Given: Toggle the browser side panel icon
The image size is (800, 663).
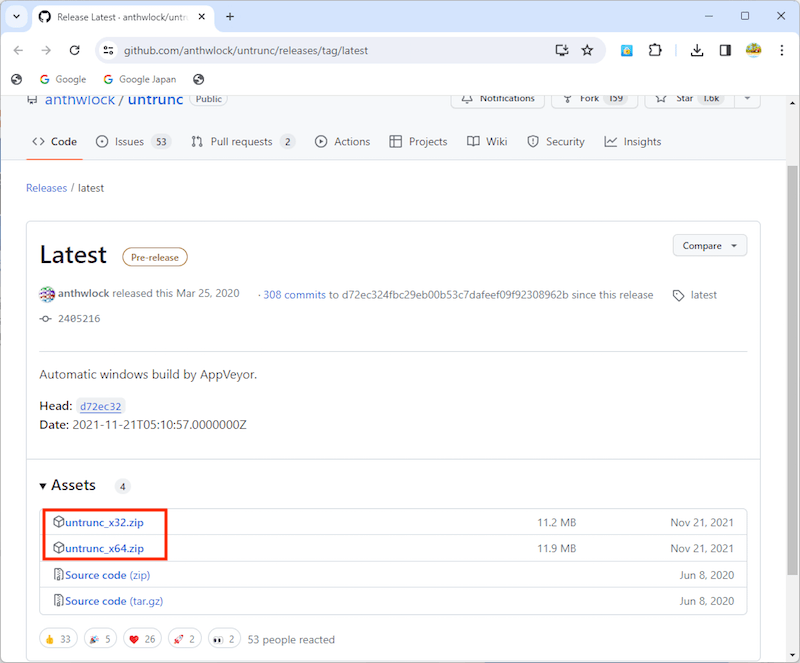Looking at the screenshot, I should point(725,50).
